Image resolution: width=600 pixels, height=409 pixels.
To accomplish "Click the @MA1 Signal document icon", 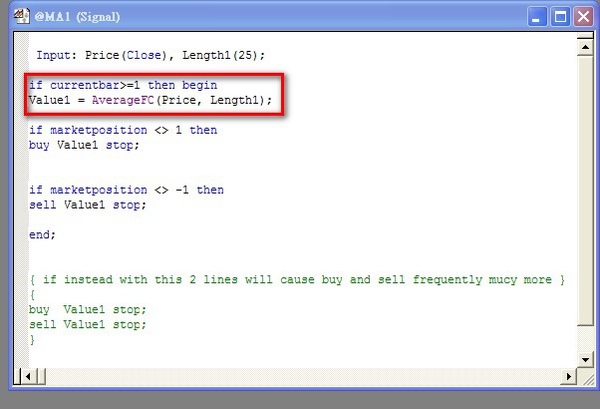I will pos(22,16).
